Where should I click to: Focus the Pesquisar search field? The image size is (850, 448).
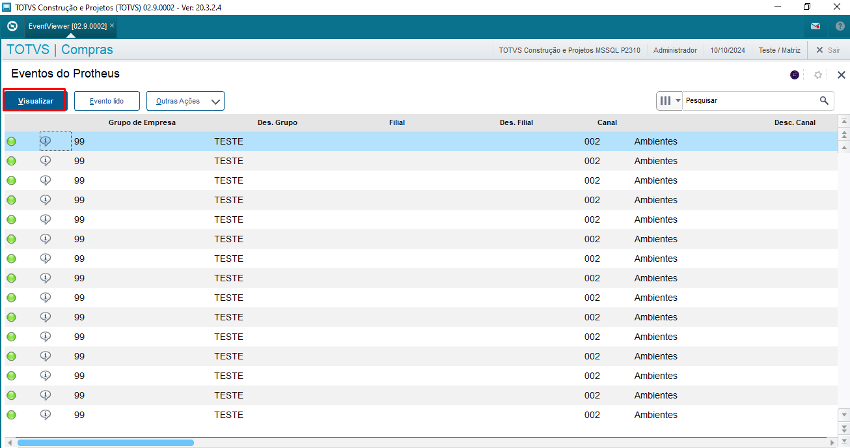pos(750,101)
